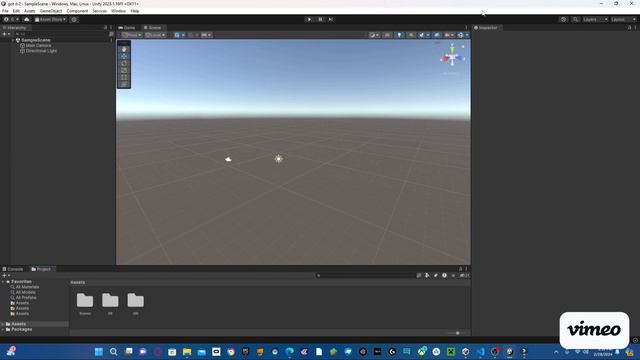Viewport: 640px width, 360px height.
Task: Open the Component menu
Action: [77, 11]
